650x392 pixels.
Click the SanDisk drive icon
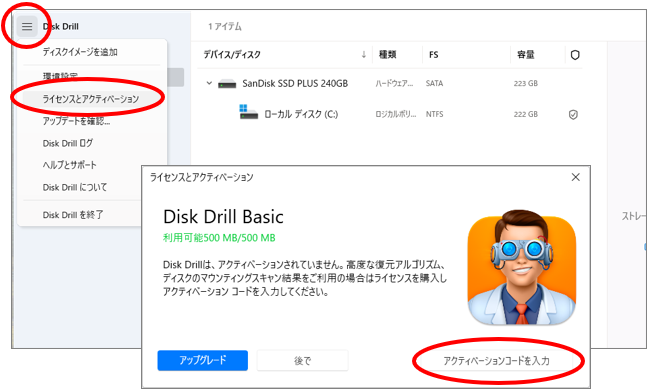pos(227,84)
